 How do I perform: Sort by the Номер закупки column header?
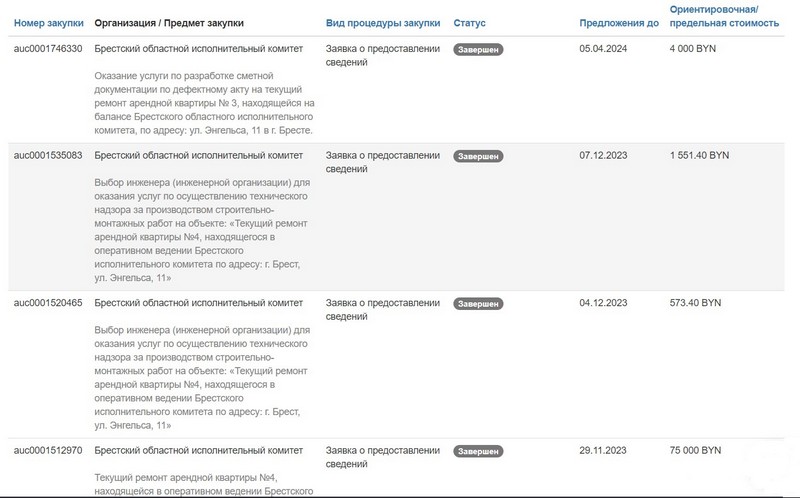click(x=48, y=22)
